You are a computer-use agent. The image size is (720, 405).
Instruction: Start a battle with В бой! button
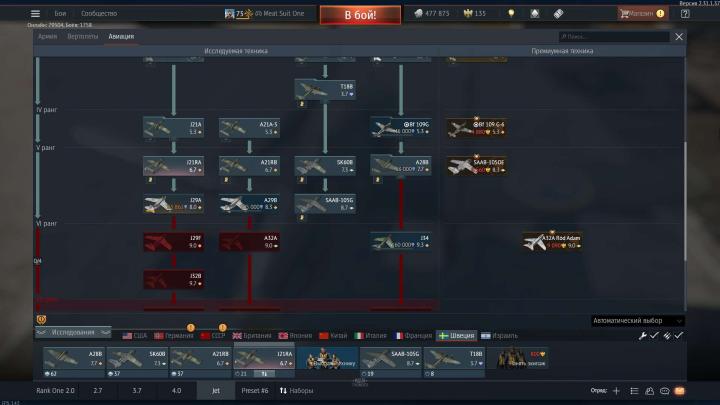[360, 15]
